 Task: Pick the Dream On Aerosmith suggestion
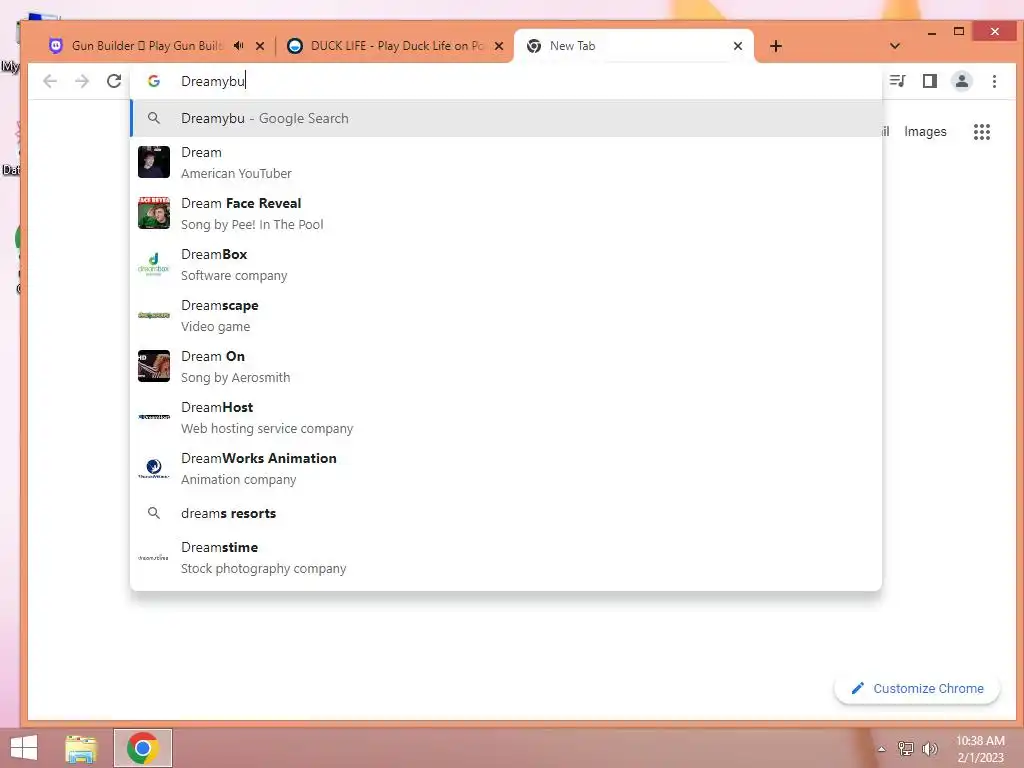506,366
